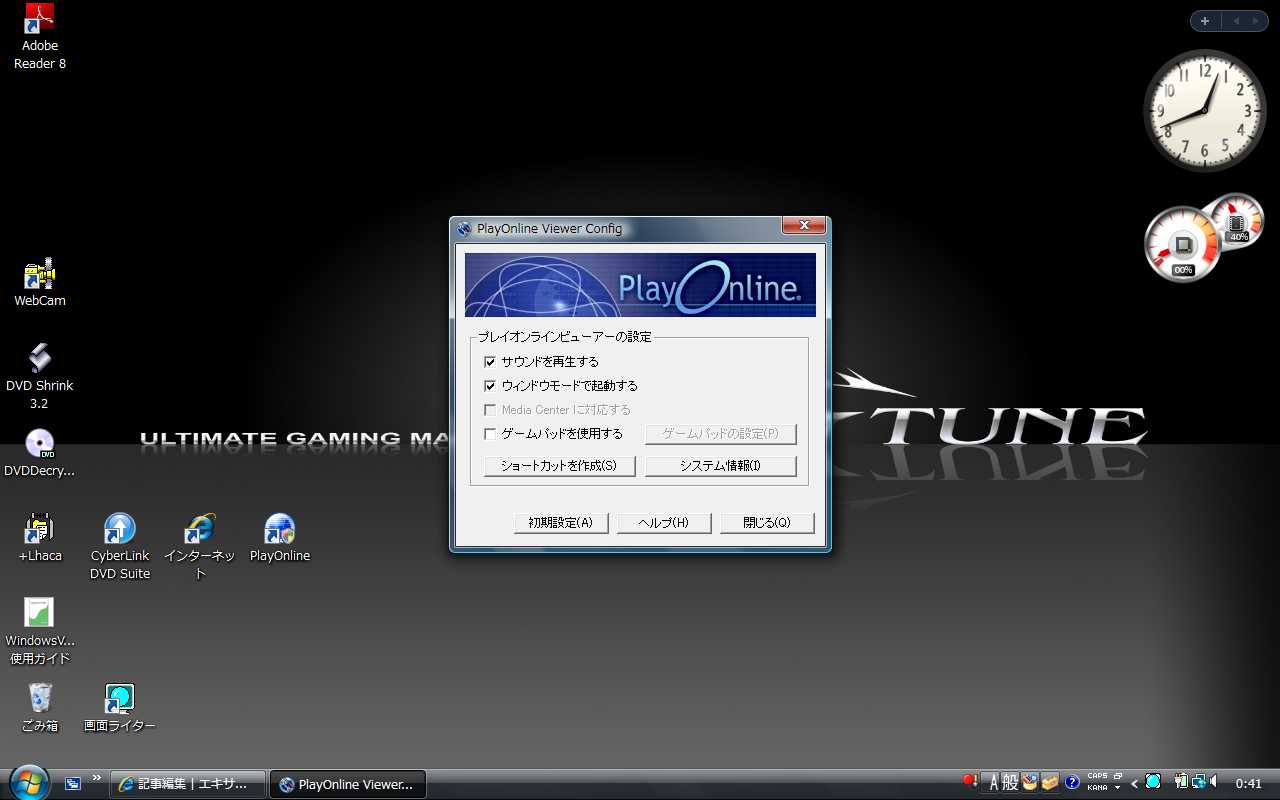Click the Windows Start orb
The width and height of the screenshot is (1280, 800).
click(29, 782)
